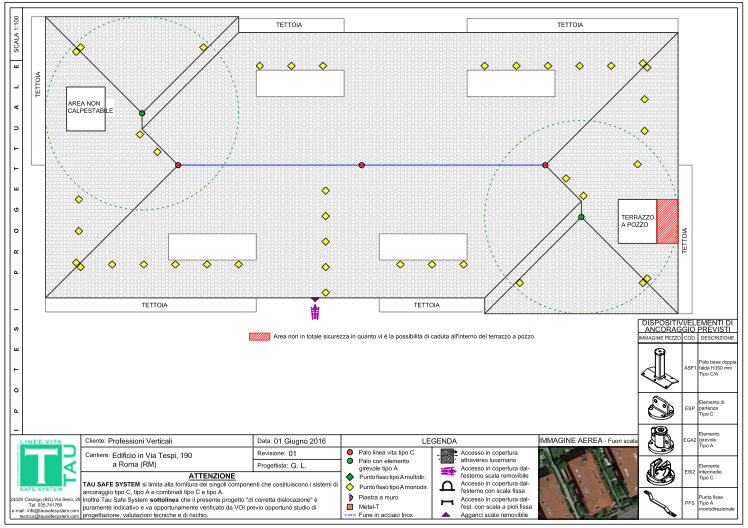748x528 pixels.
Task: Click the 'DISPOSITIVI/ELEMENTI DI ANCORAGGIO PREVISTI' table title
Action: tap(687, 326)
